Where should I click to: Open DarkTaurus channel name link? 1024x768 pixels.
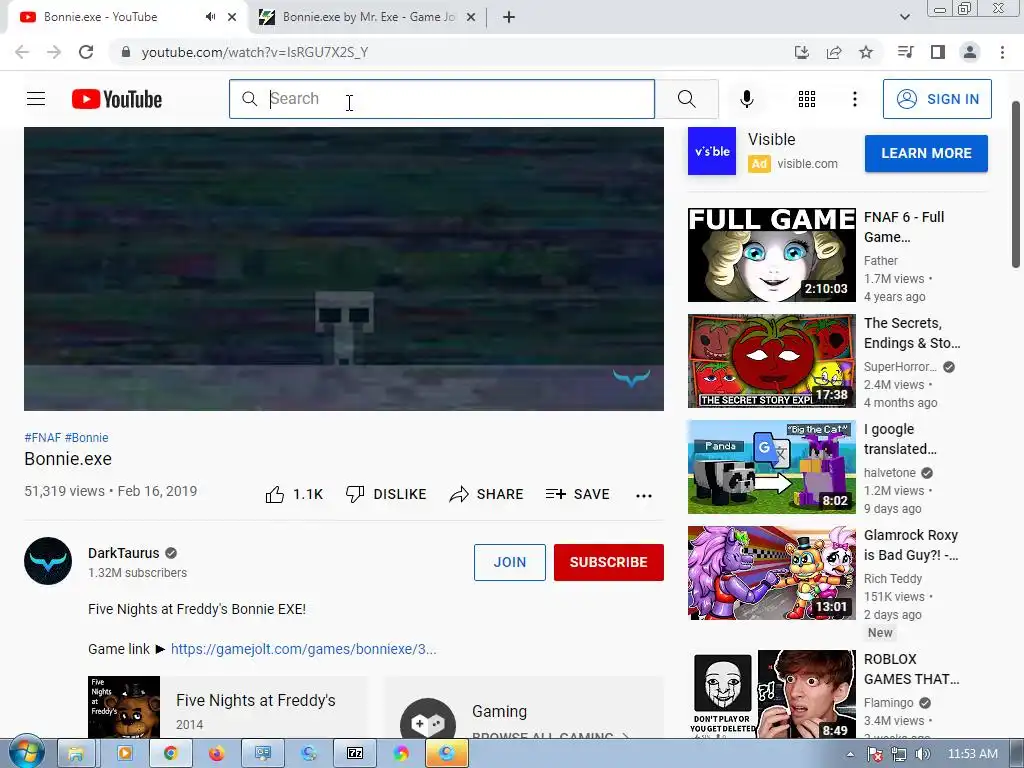[123, 553]
